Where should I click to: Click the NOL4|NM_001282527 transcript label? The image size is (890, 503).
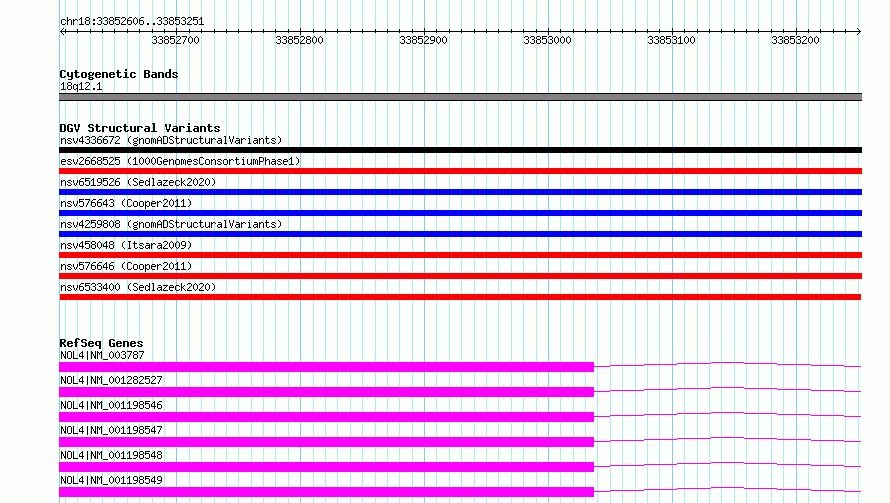point(111,380)
